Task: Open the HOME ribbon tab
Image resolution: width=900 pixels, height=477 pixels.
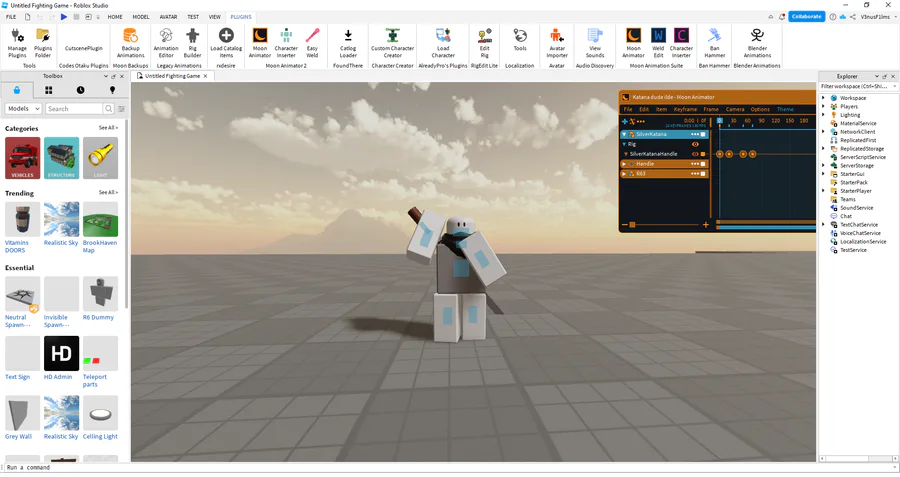Action: pos(115,17)
